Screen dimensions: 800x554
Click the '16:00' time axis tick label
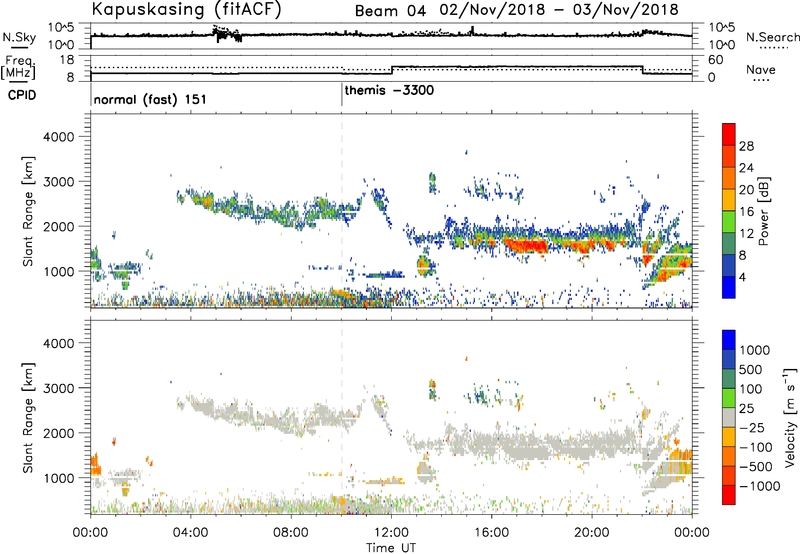(x=491, y=533)
